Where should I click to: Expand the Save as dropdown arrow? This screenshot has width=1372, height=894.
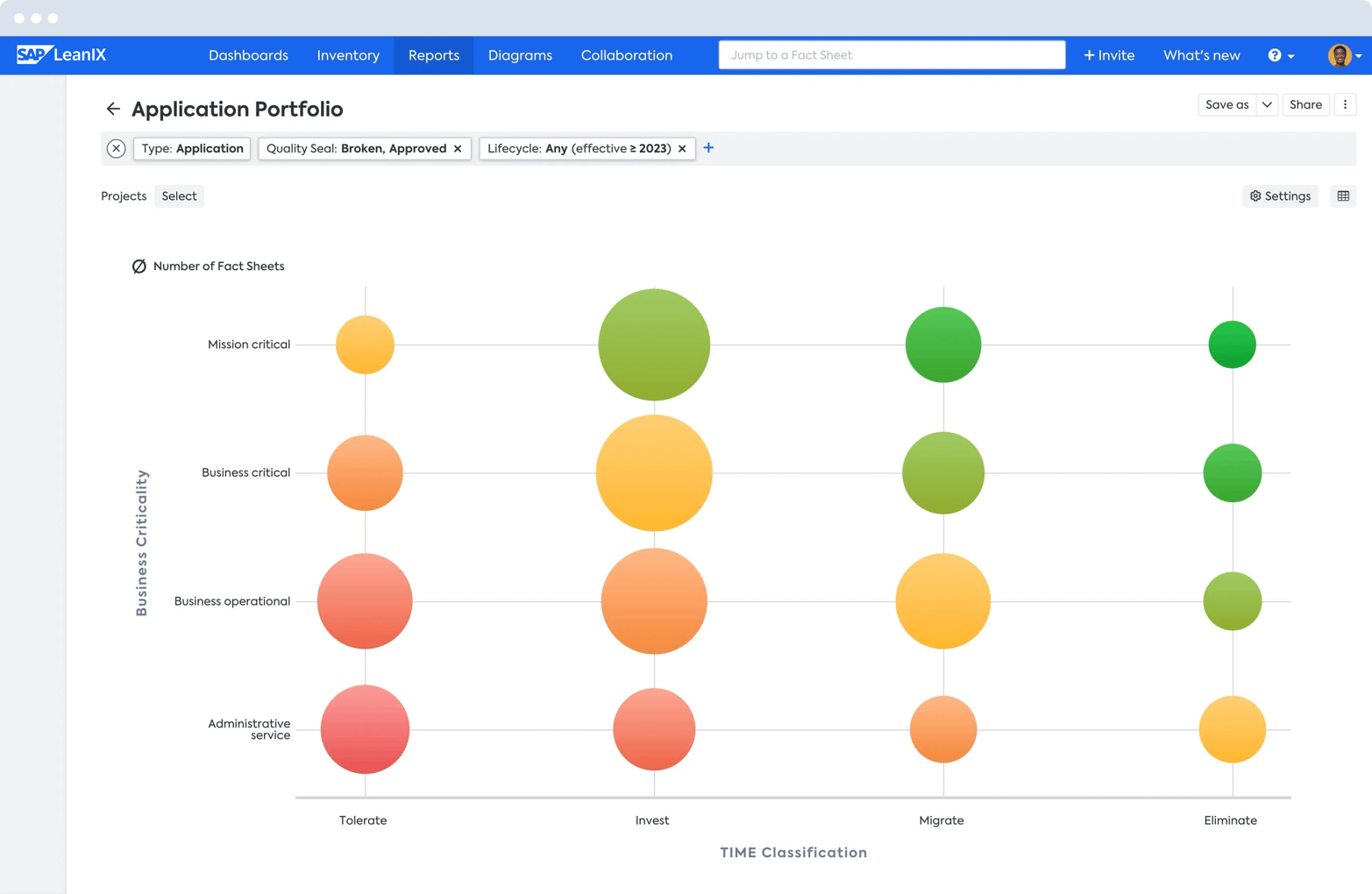1267,104
